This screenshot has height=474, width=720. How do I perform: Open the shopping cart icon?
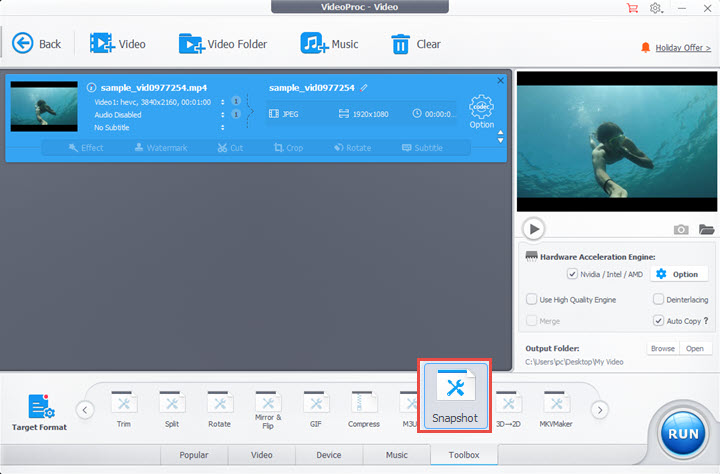point(632,8)
